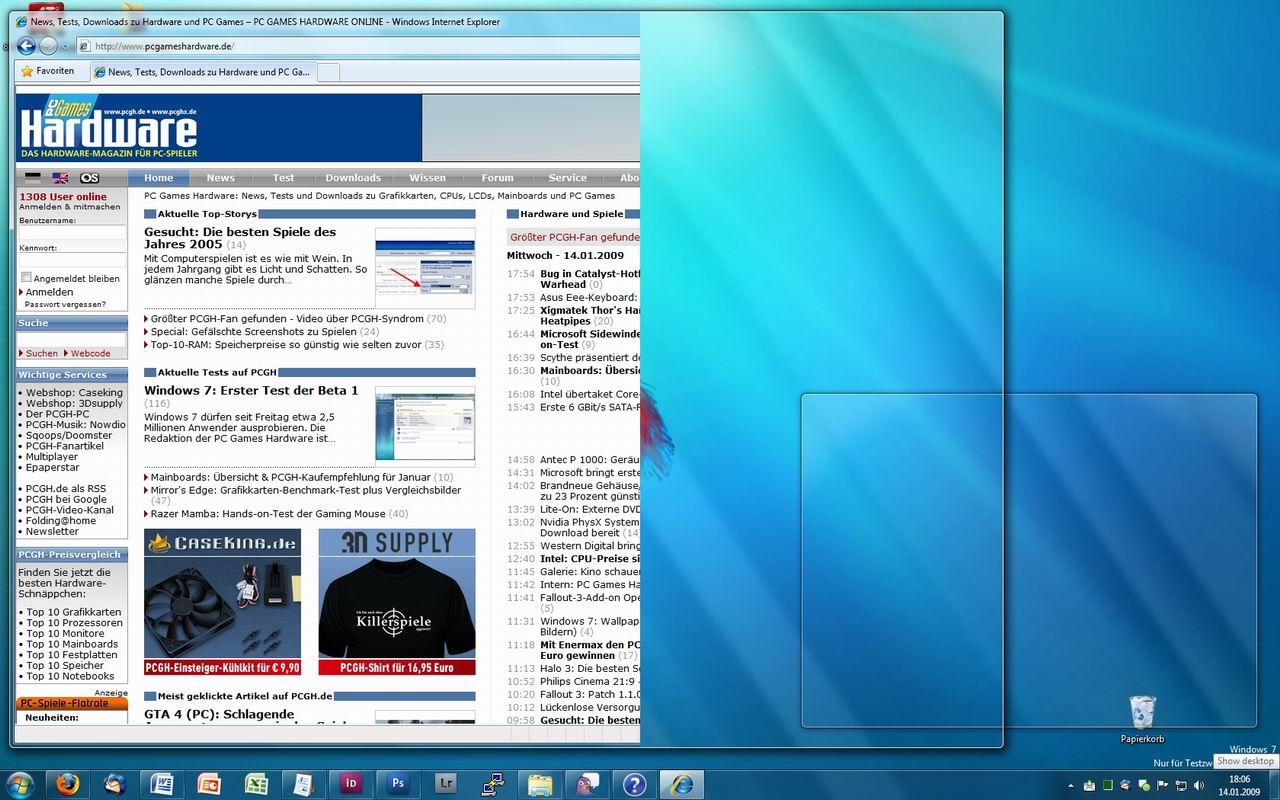Image resolution: width=1280 pixels, height=800 pixels.
Task: Open 'Top 10 Grafikkarten' price comparison link
Action: (x=73, y=612)
